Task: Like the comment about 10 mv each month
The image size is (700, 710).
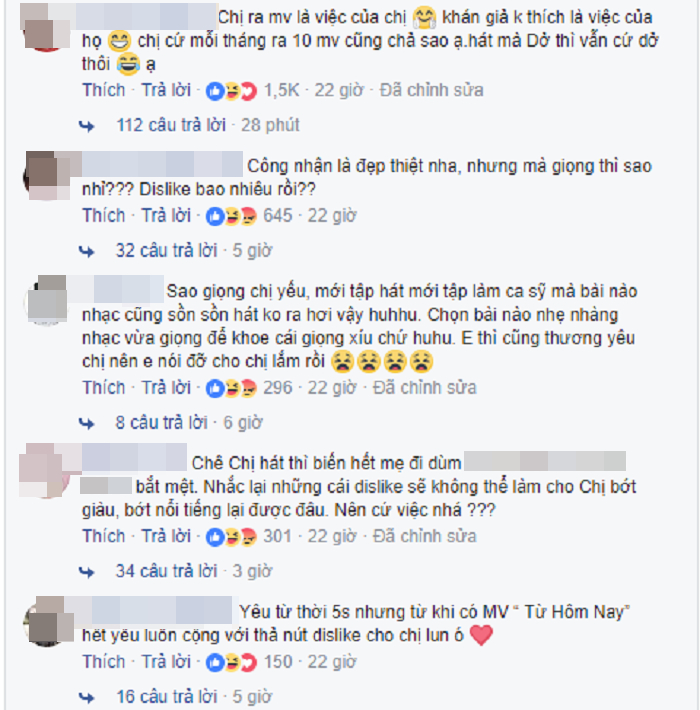Action: pos(104,90)
